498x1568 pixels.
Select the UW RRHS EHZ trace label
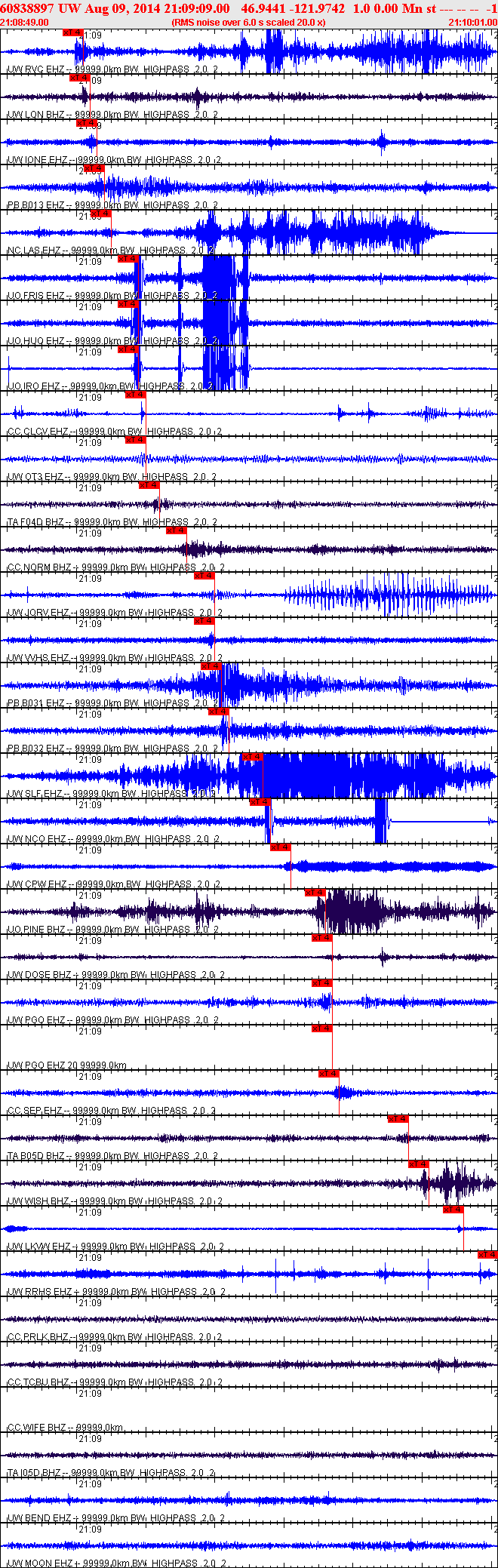pos(116,1292)
